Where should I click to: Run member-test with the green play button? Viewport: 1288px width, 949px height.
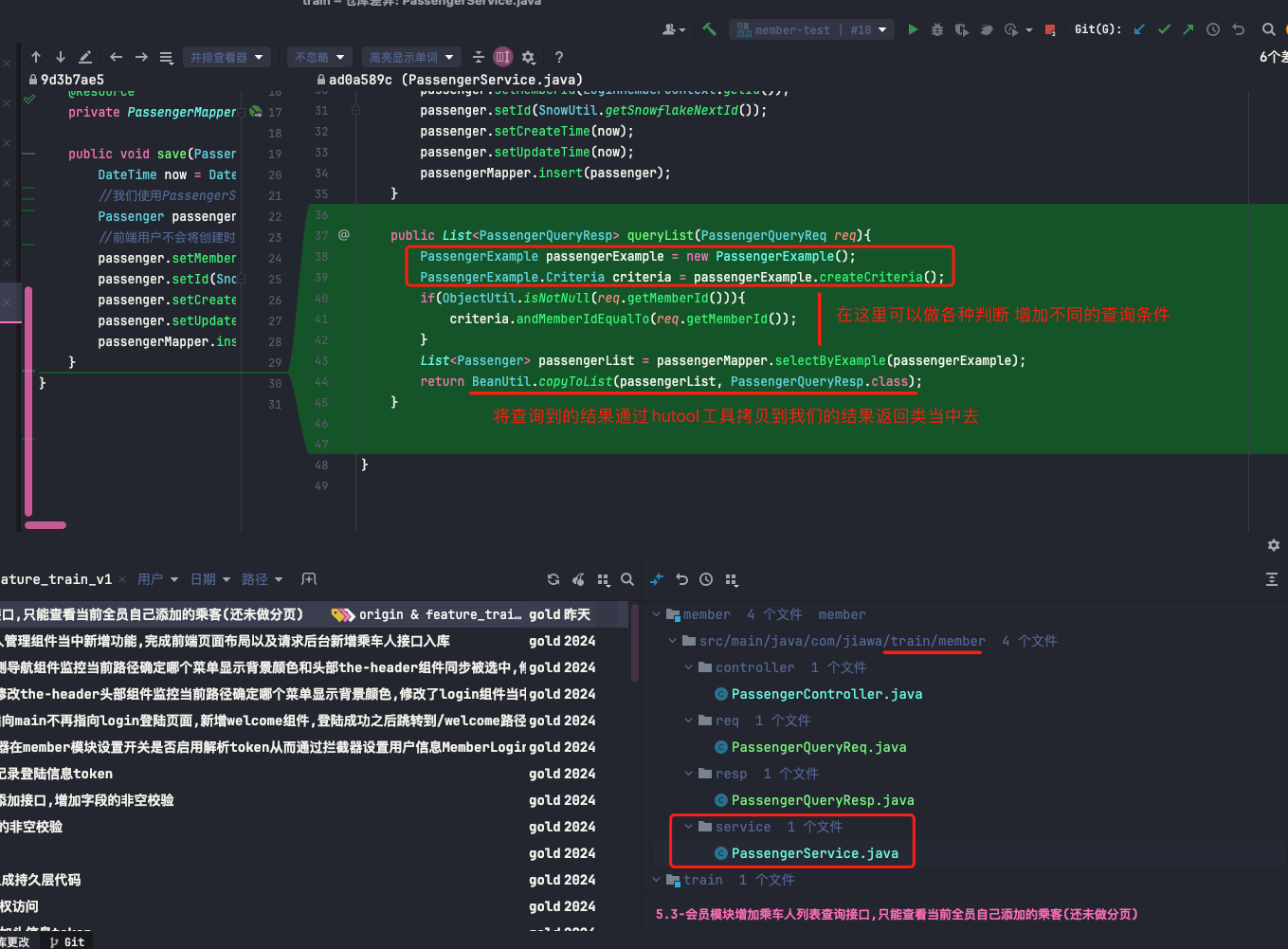(913, 29)
